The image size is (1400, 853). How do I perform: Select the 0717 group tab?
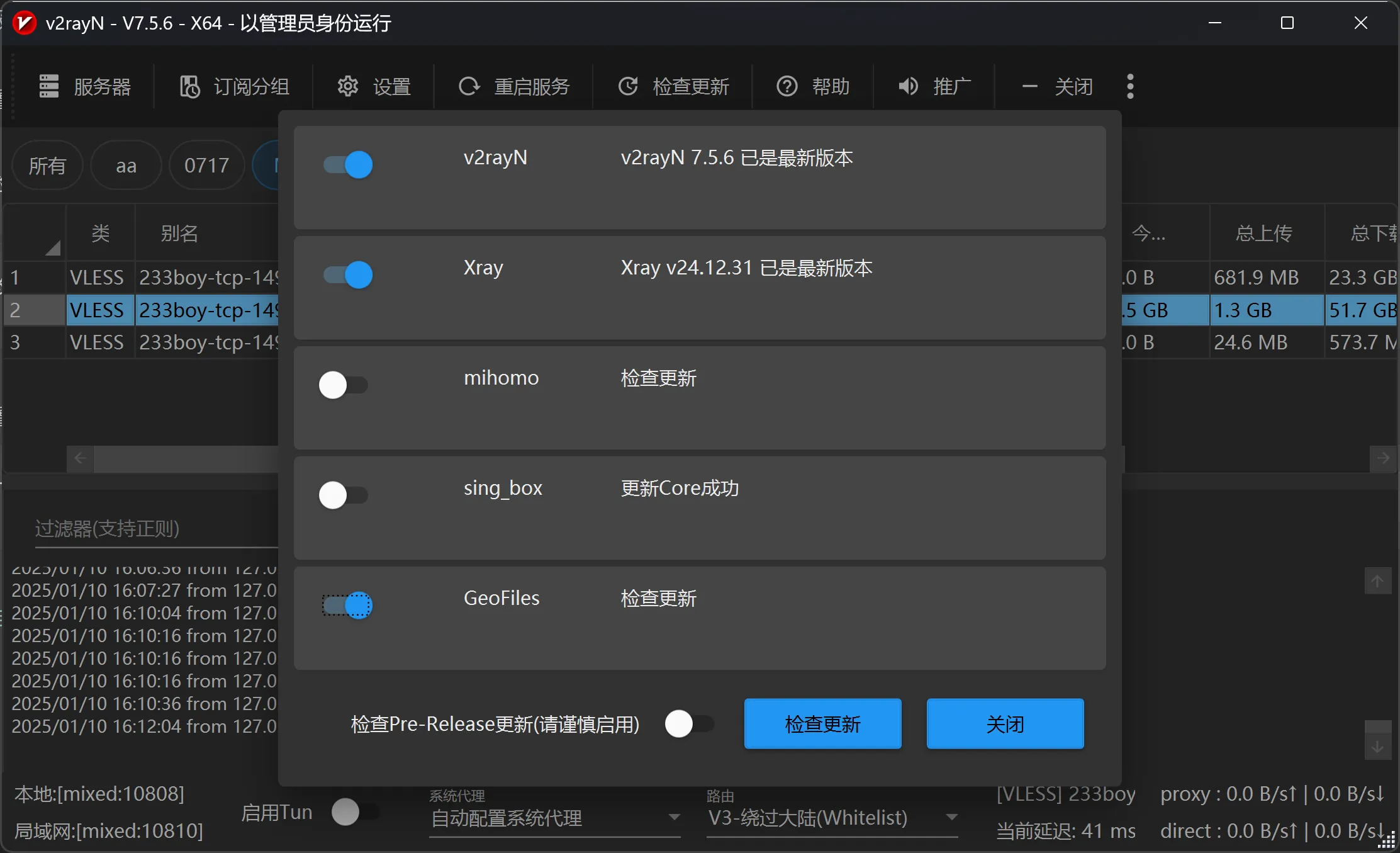point(206,166)
